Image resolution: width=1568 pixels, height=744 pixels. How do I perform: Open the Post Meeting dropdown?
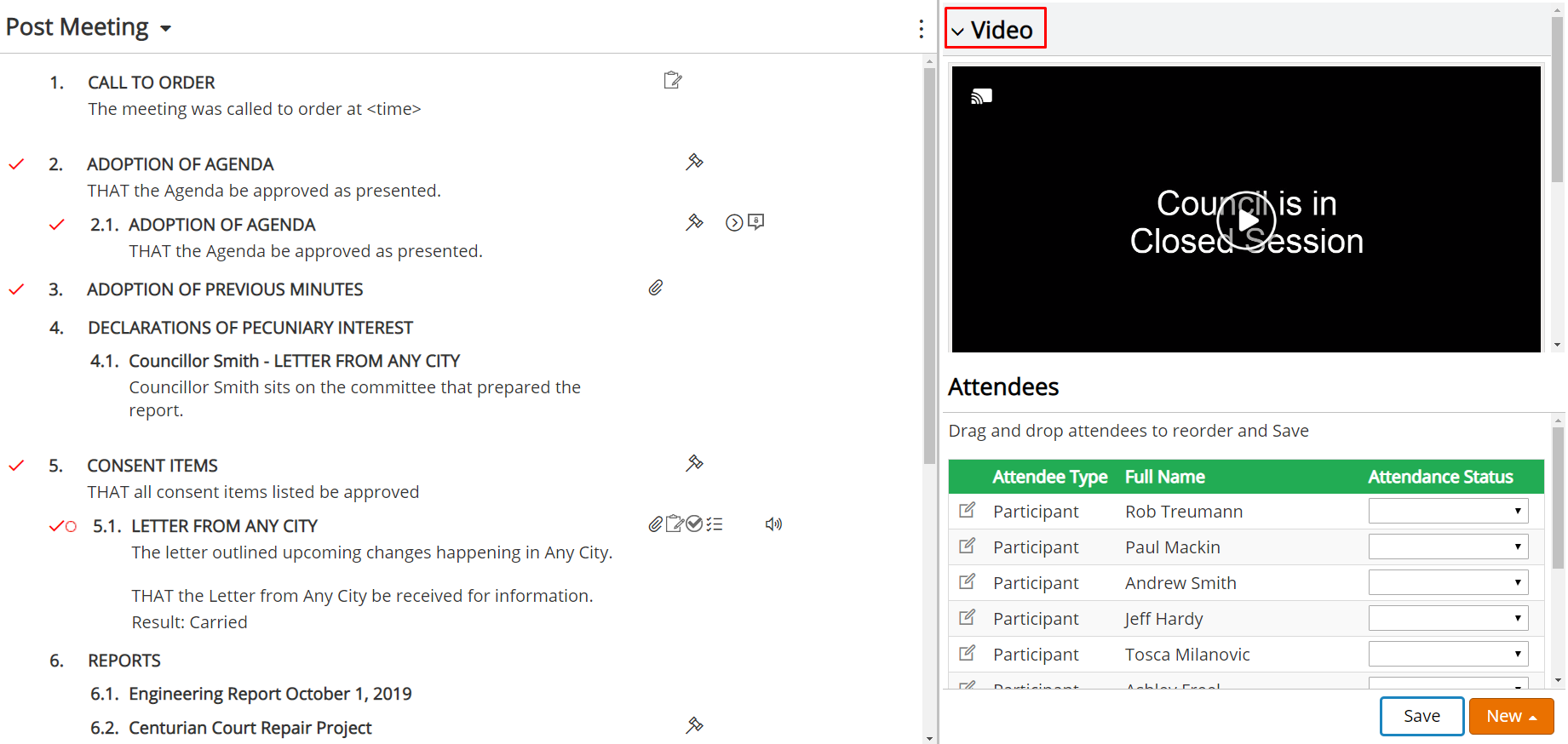(89, 27)
